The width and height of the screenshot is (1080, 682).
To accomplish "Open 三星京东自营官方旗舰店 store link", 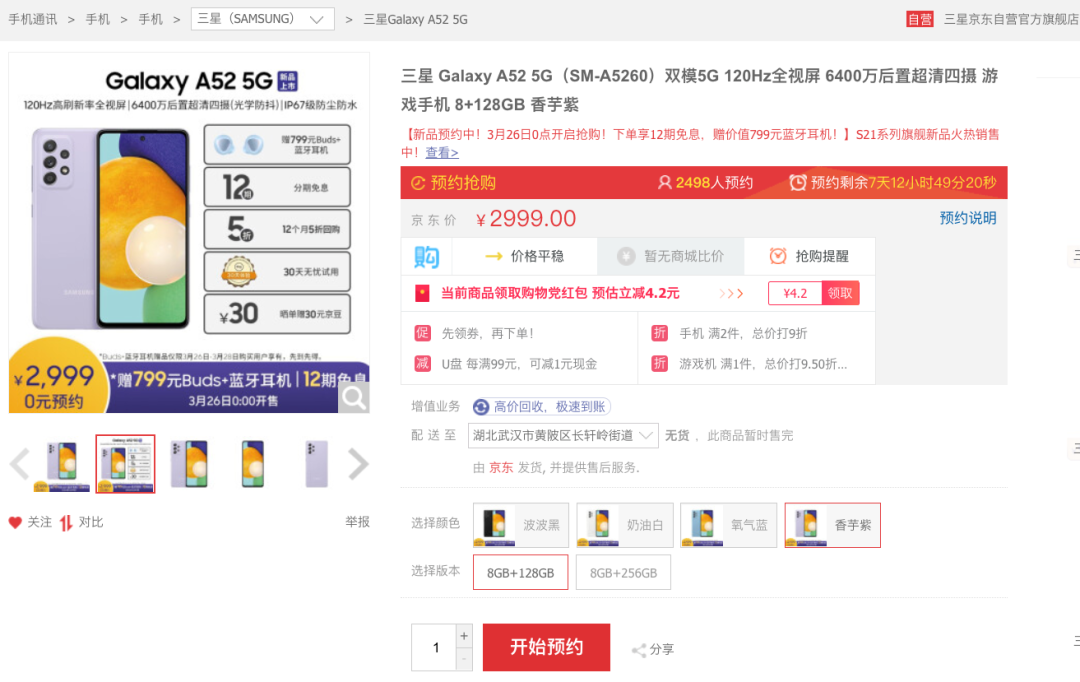I will click(x=1010, y=19).
